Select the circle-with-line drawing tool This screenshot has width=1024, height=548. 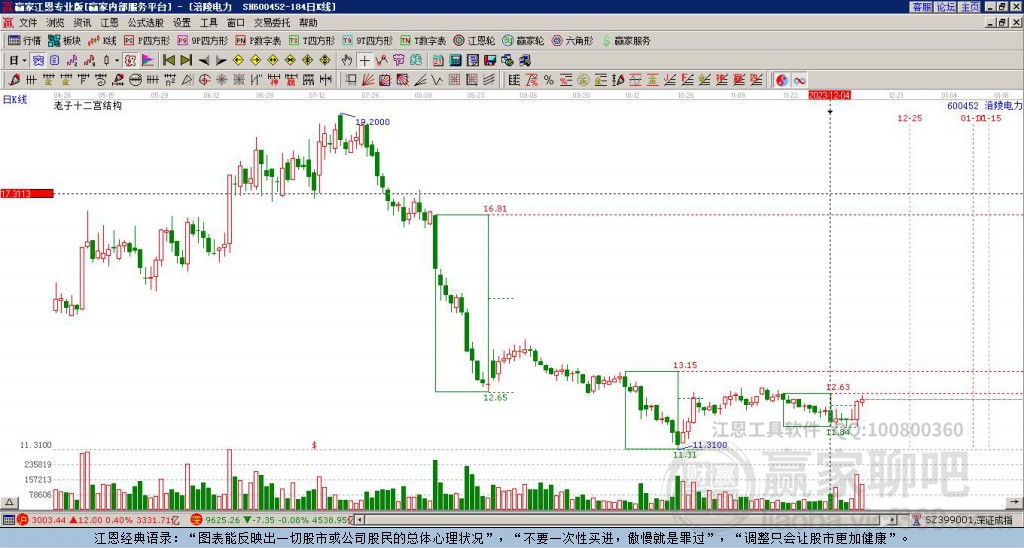(135, 80)
